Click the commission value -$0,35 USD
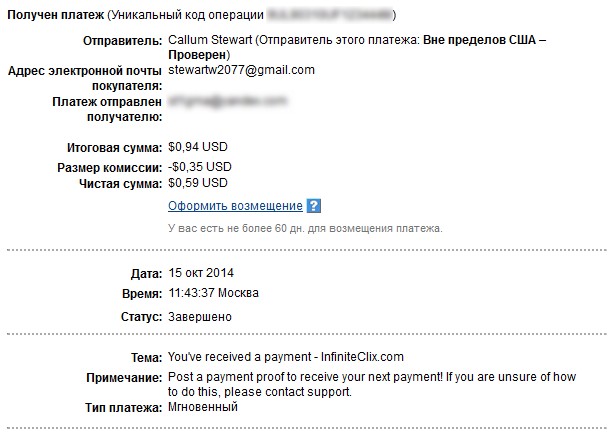The image size is (613, 432). click(x=200, y=166)
